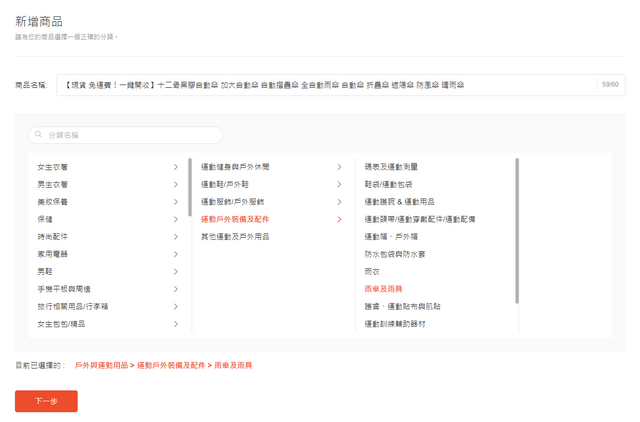
Task: Expand the 保健 category chevron
Action: click(x=176, y=219)
